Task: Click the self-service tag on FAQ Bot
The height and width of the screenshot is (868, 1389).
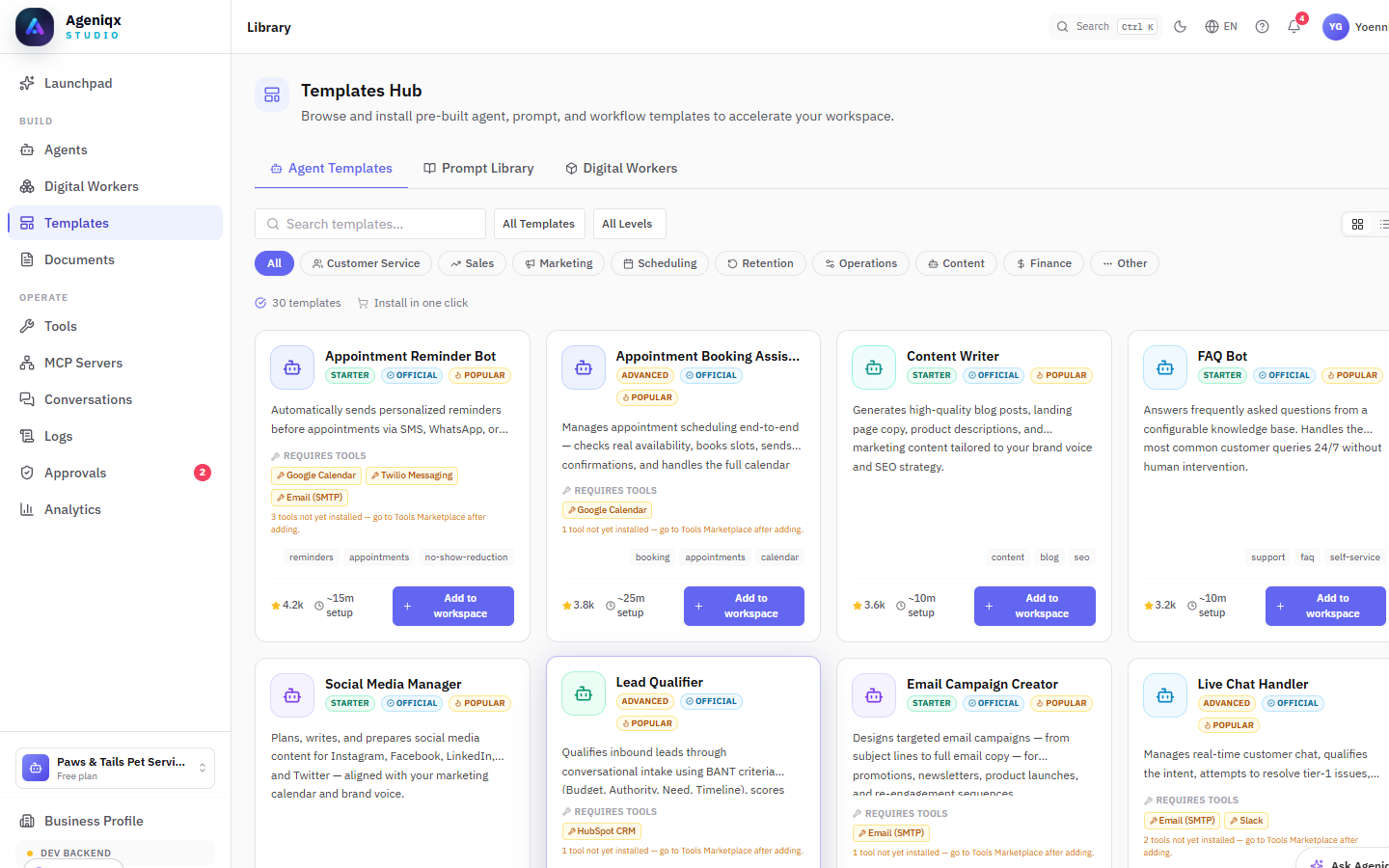Action: click(x=1354, y=557)
